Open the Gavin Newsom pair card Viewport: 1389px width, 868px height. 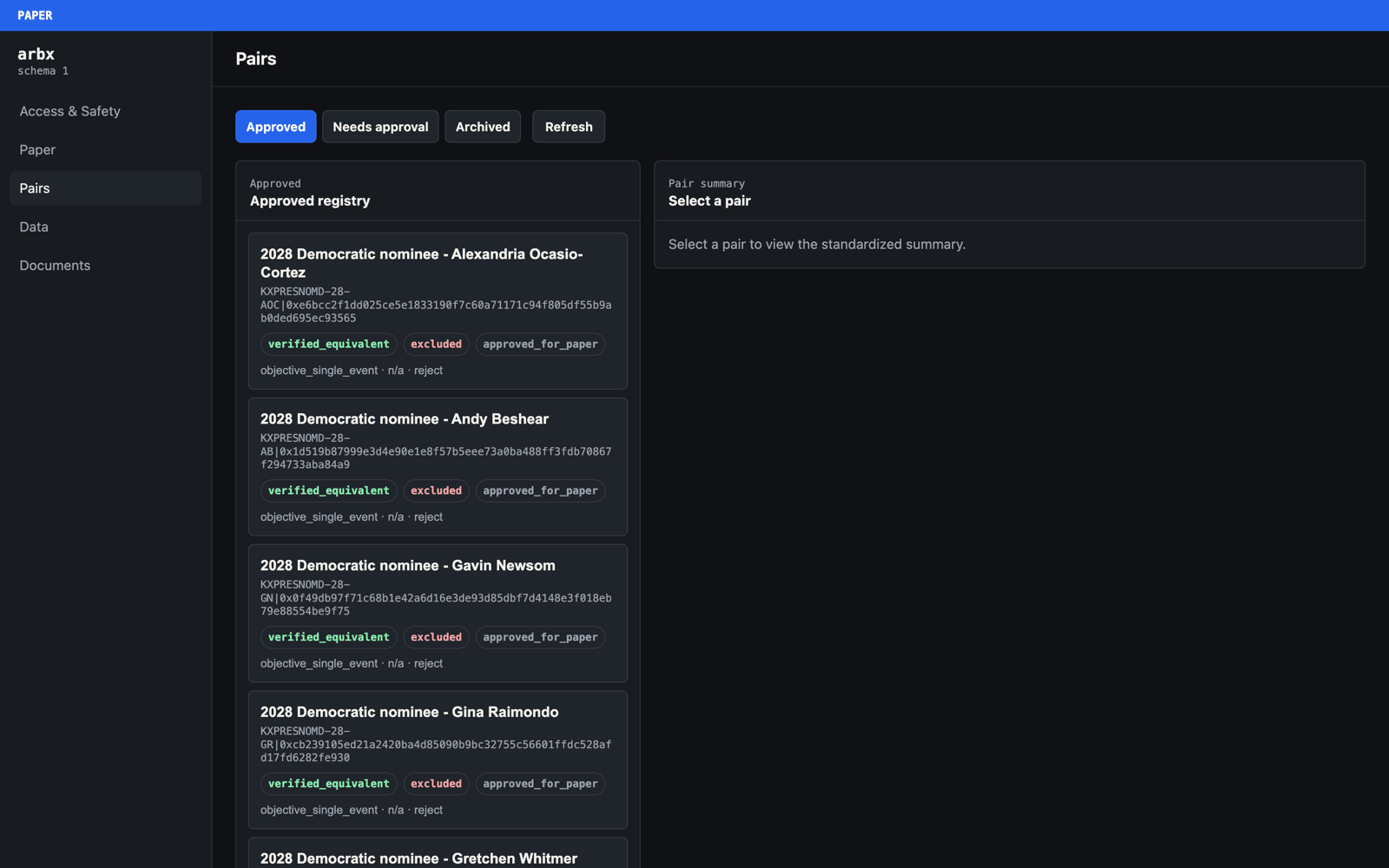click(x=438, y=614)
